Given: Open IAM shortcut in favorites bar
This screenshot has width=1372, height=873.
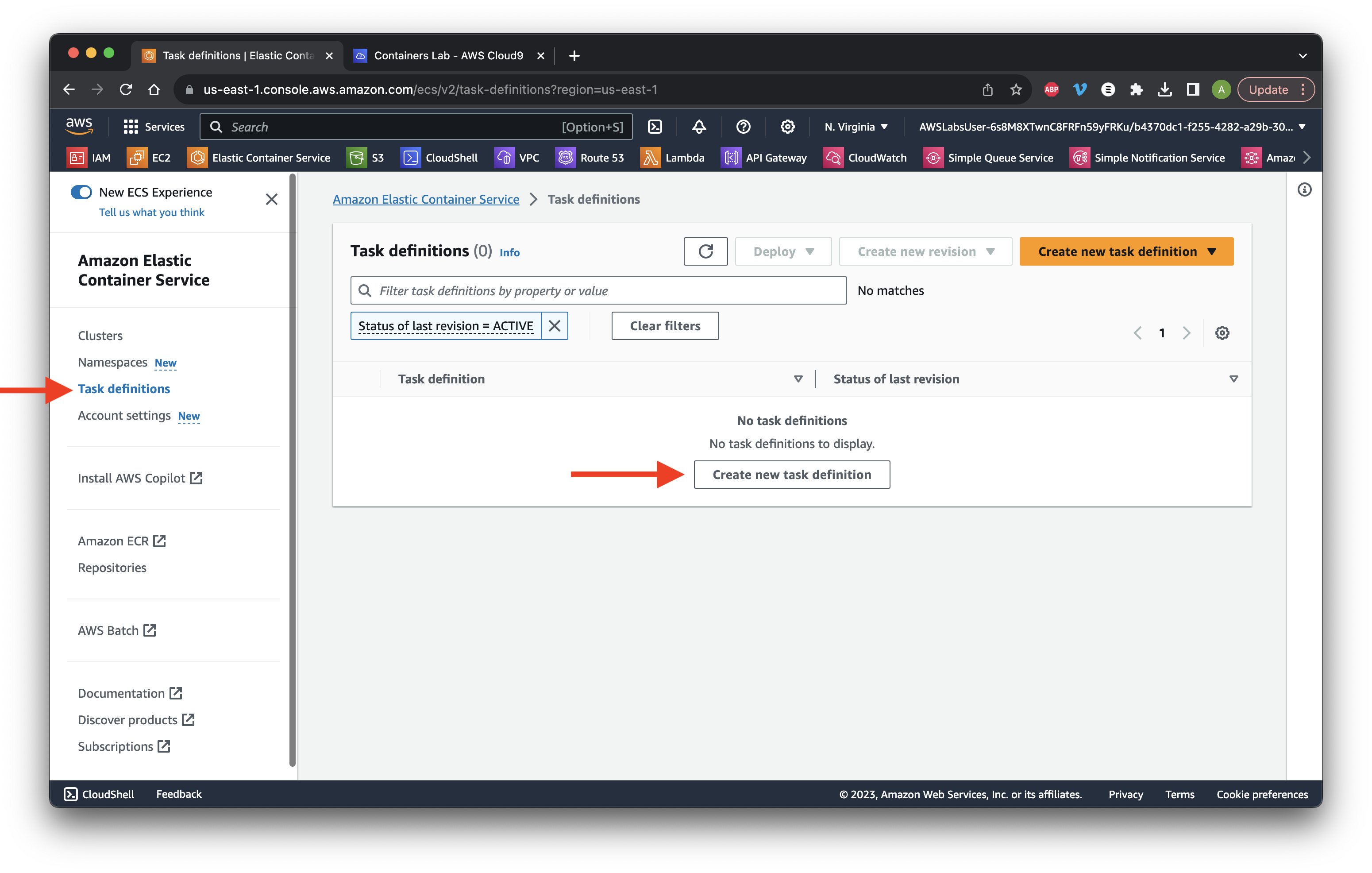Looking at the screenshot, I should (x=89, y=158).
